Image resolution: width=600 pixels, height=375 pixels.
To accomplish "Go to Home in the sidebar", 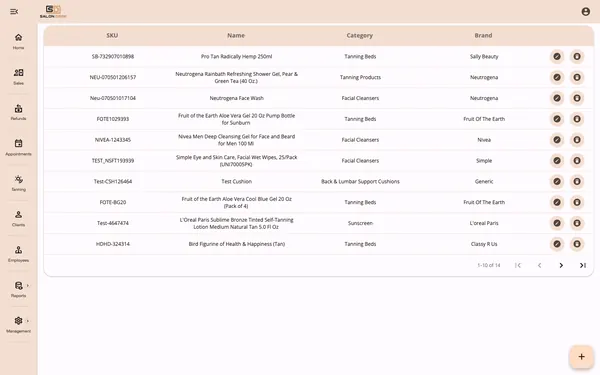I will (18, 41).
